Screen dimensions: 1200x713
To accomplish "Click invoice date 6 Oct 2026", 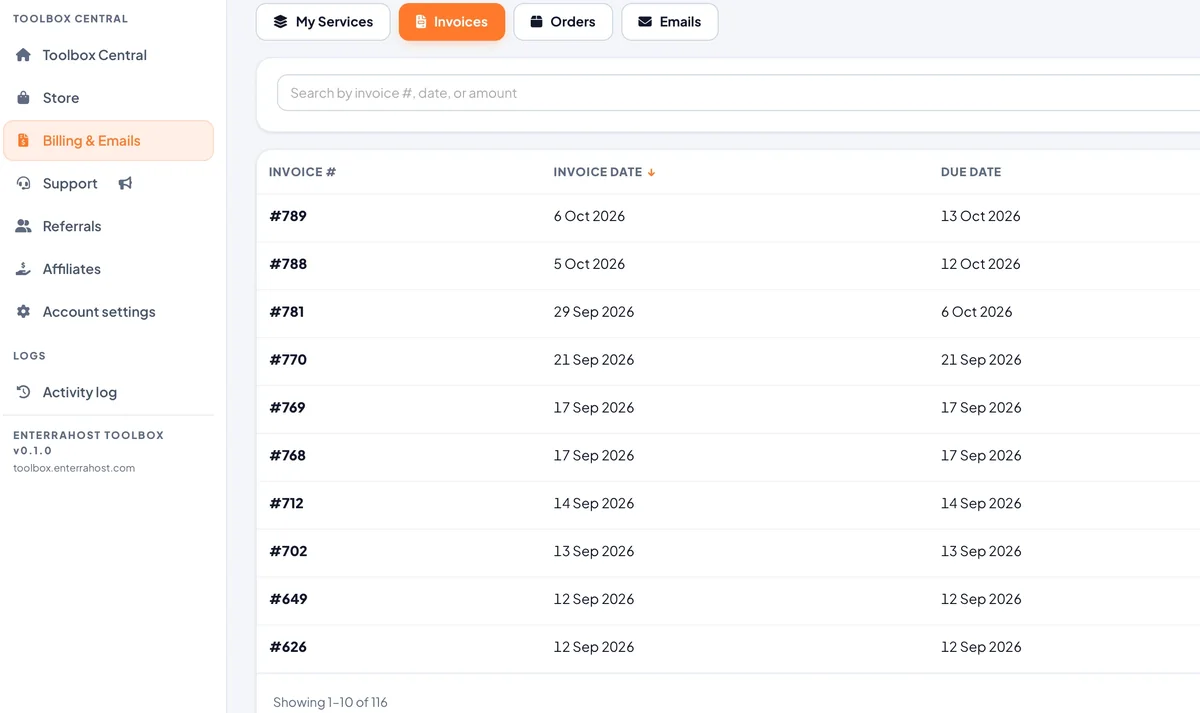I will [589, 216].
